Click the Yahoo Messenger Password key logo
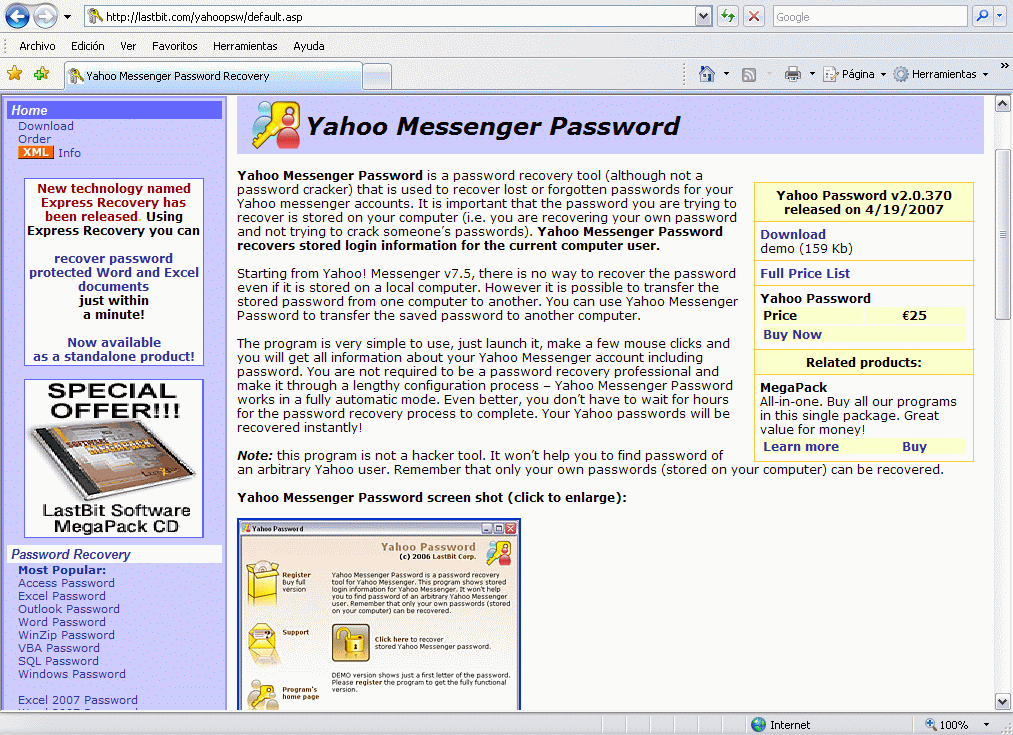Screen dimensions: 1013x735 coord(276,125)
